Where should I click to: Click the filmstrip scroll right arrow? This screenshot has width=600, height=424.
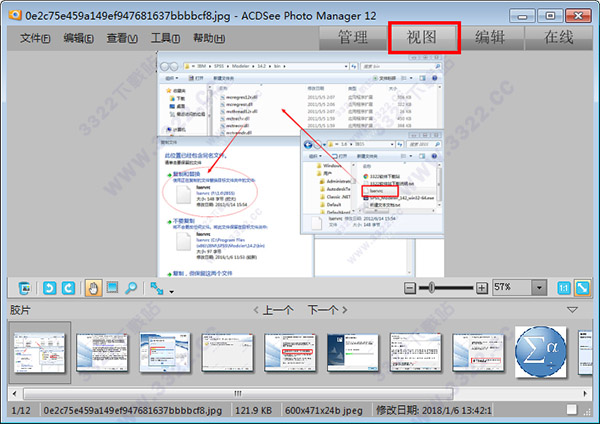pos(585,393)
